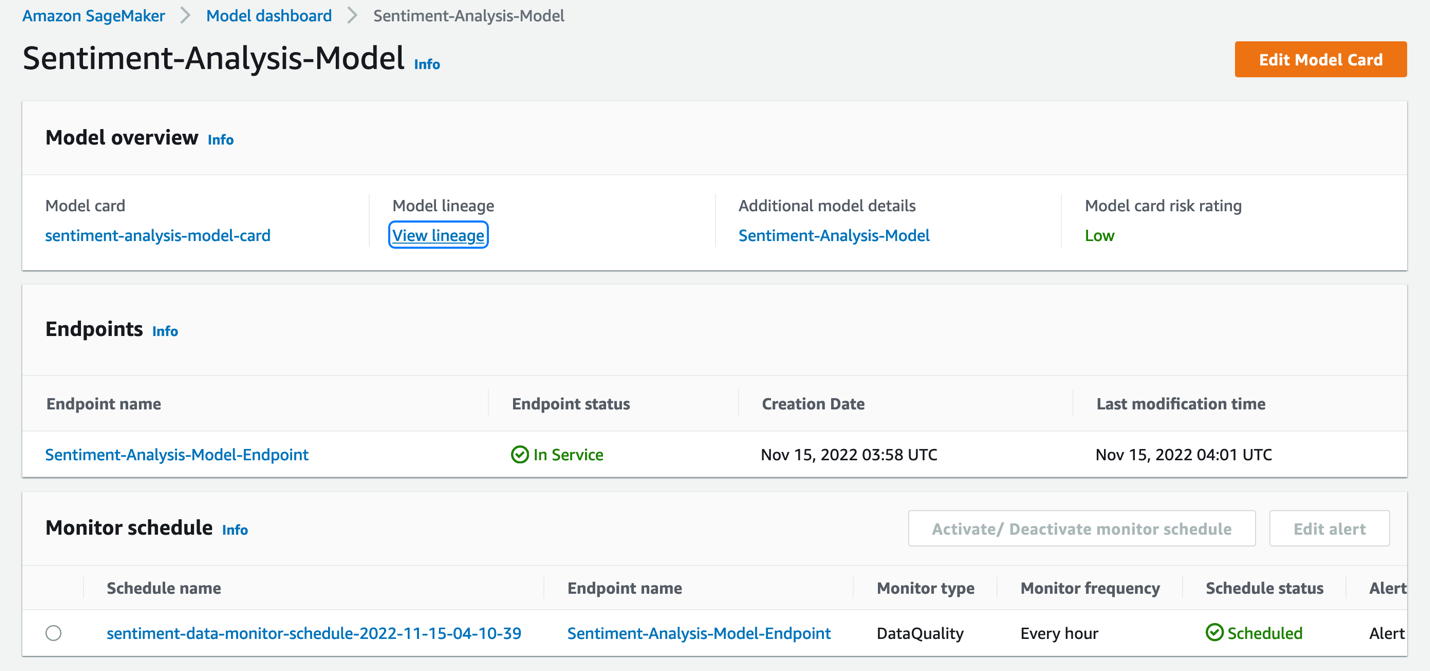Open Endpoints Info link
The height and width of the screenshot is (671, 1430).
(x=165, y=331)
